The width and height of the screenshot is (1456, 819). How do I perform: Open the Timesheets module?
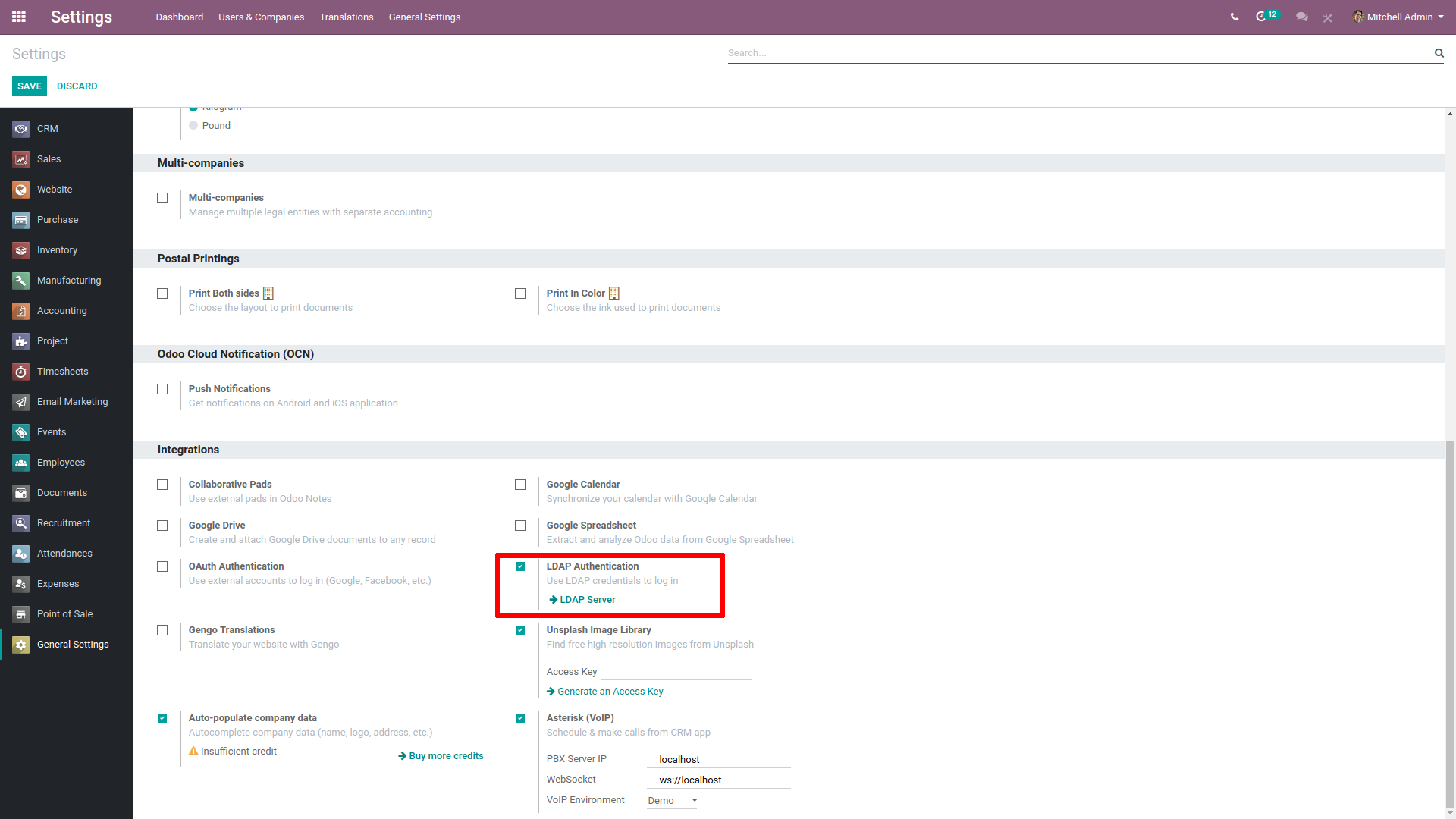pos(63,371)
